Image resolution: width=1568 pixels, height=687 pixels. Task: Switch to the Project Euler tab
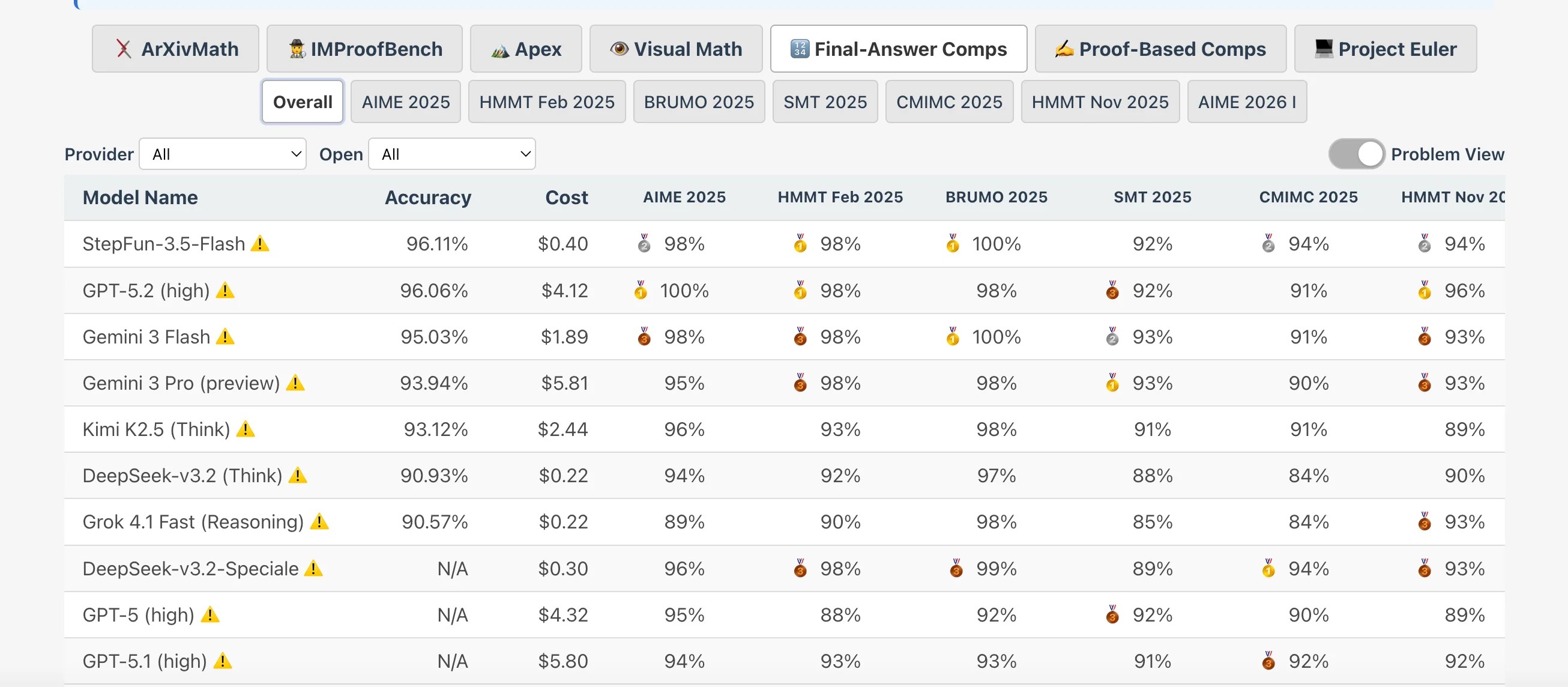pos(1385,49)
